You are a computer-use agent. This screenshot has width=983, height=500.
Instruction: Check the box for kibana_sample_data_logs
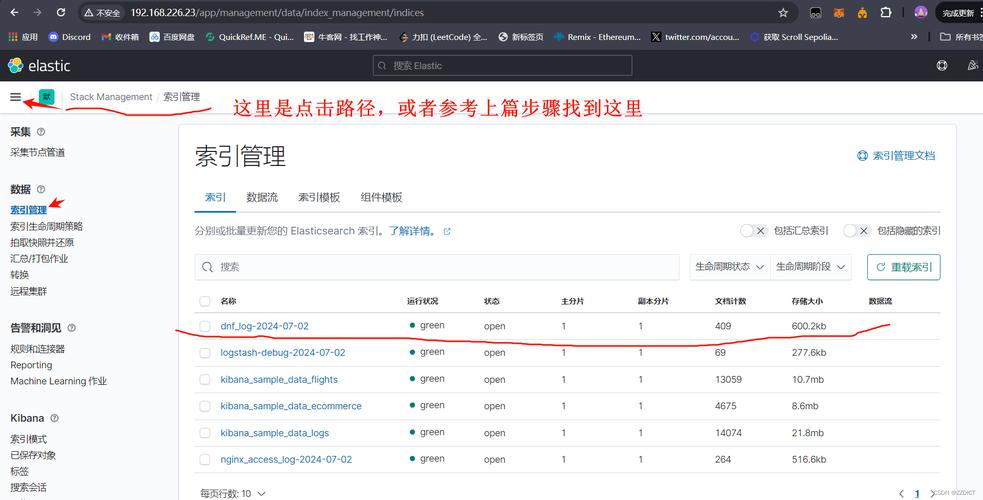point(205,433)
